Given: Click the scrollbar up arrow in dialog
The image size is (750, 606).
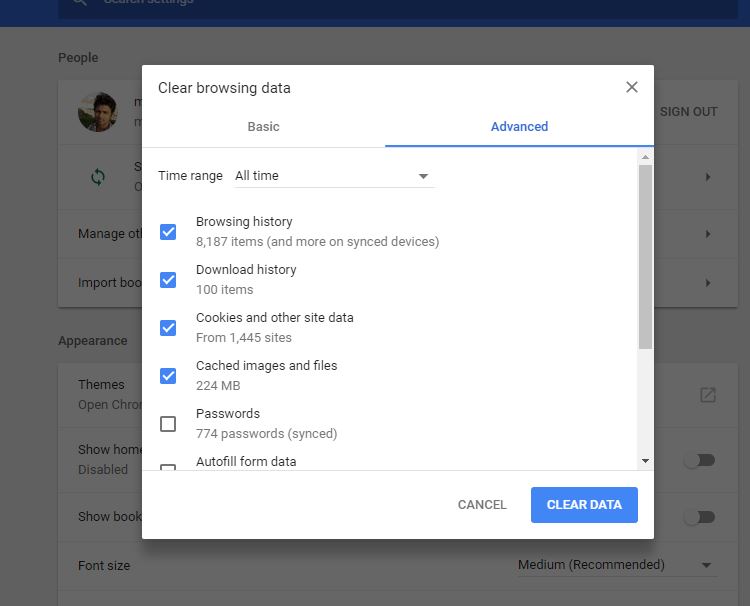Looking at the screenshot, I should pyautogui.click(x=645, y=157).
